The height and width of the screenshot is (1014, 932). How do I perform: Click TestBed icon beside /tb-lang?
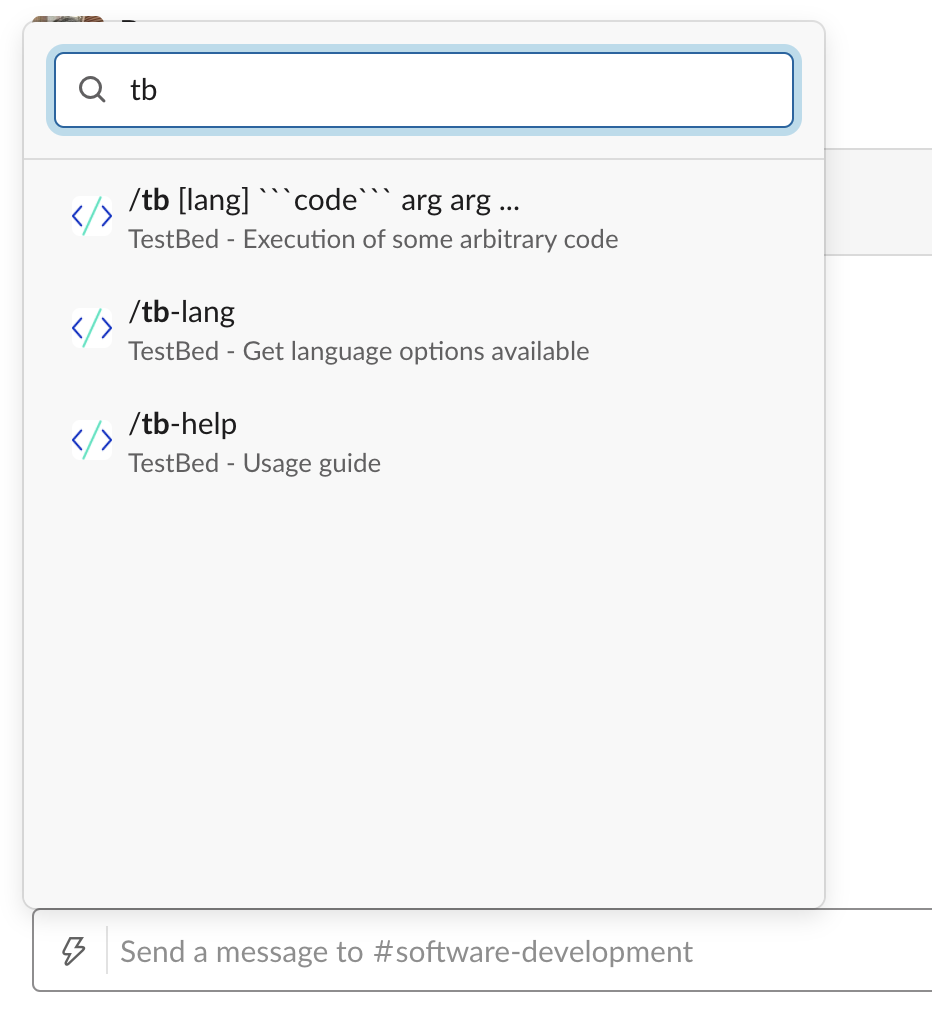[x=92, y=328]
